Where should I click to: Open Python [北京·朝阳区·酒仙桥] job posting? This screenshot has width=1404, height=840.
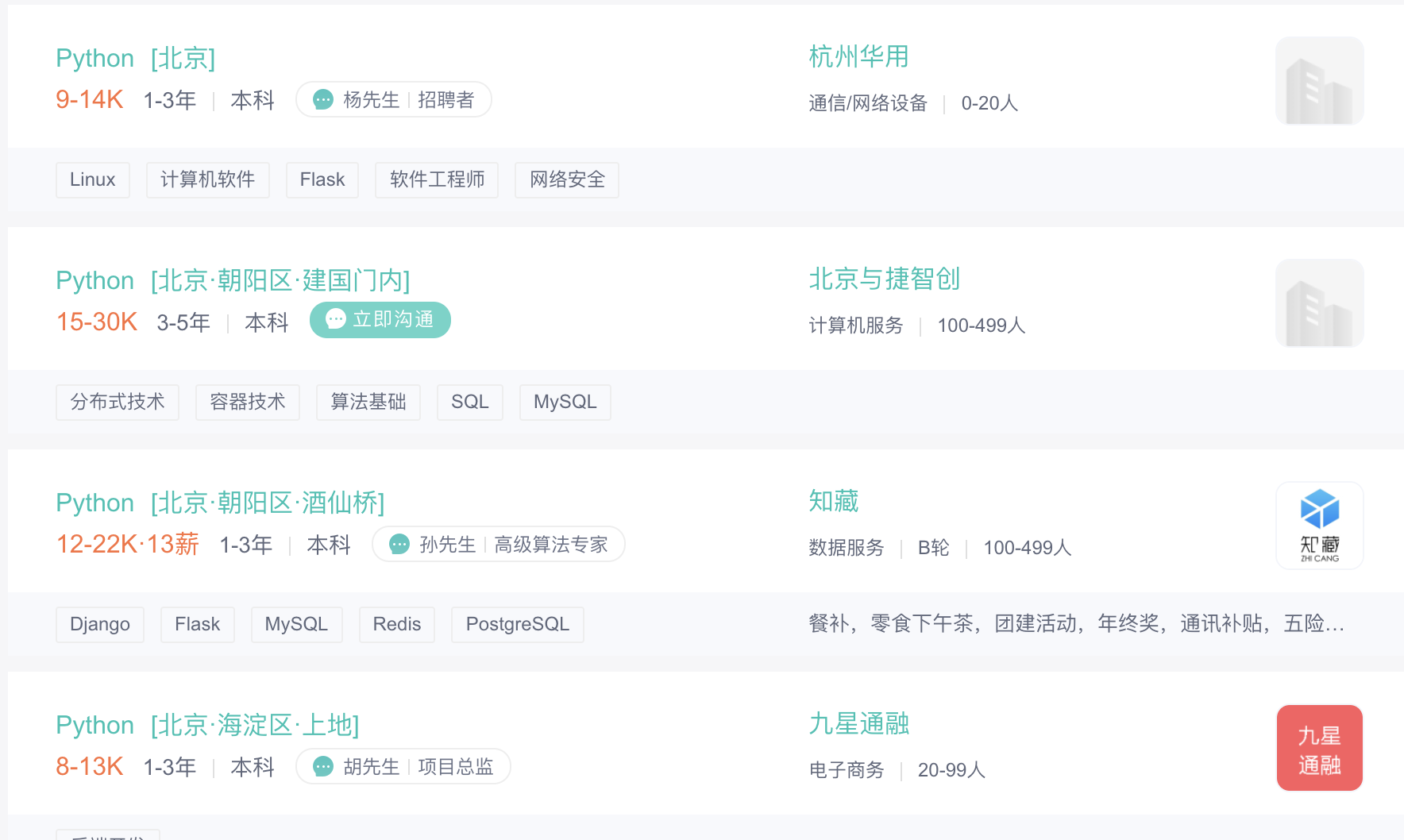pos(220,503)
